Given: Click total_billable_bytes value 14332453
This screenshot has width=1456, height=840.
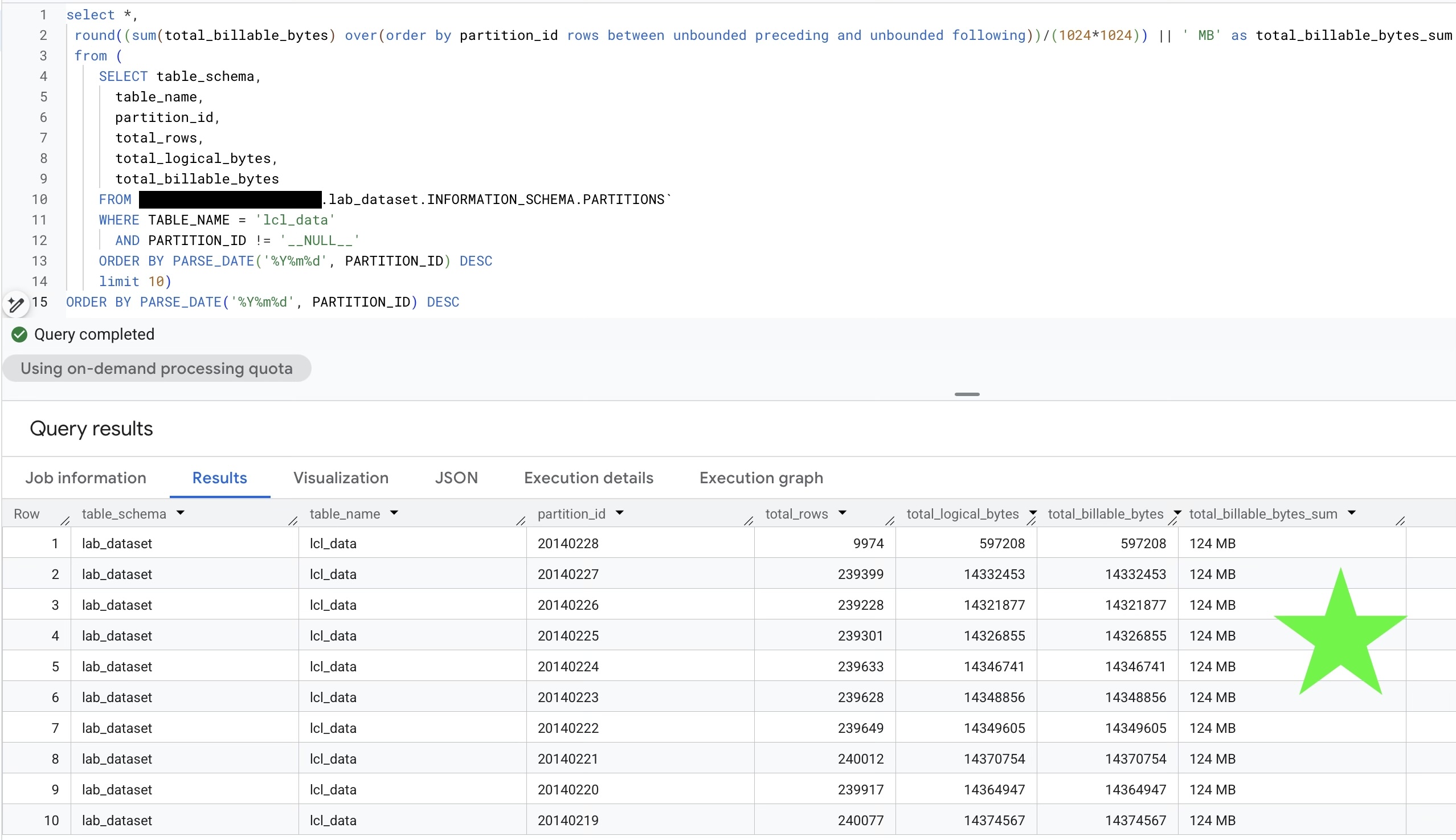Looking at the screenshot, I should (1135, 574).
